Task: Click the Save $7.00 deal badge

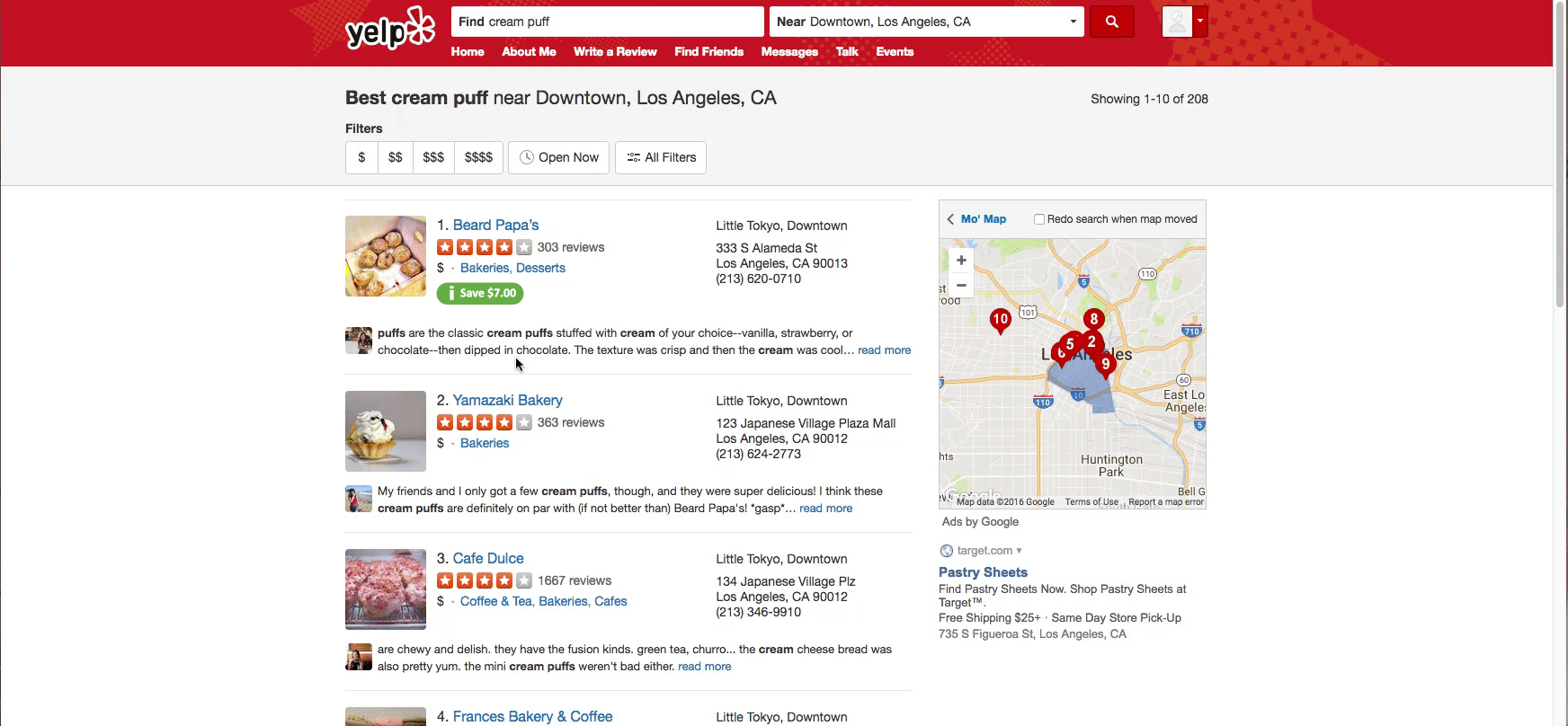Action: point(480,293)
